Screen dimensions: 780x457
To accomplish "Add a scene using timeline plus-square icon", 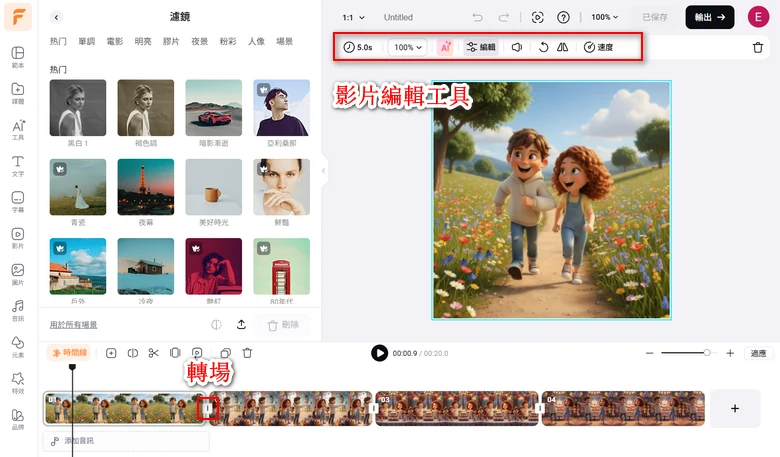I will coord(111,353).
